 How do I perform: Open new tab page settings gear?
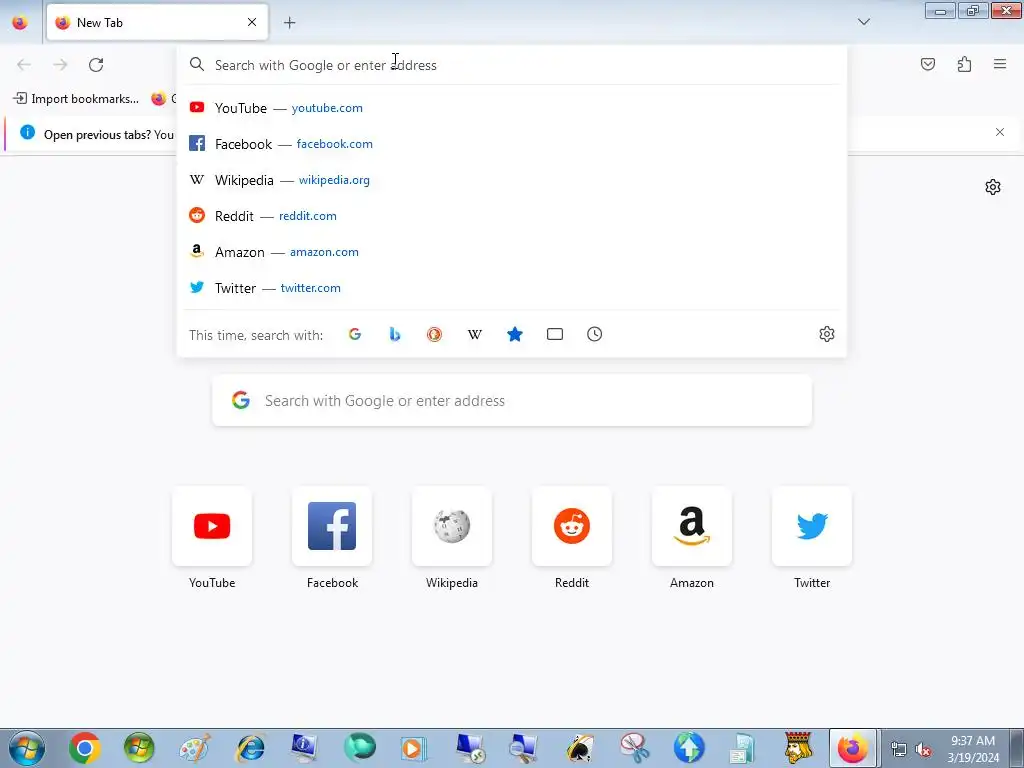(993, 187)
